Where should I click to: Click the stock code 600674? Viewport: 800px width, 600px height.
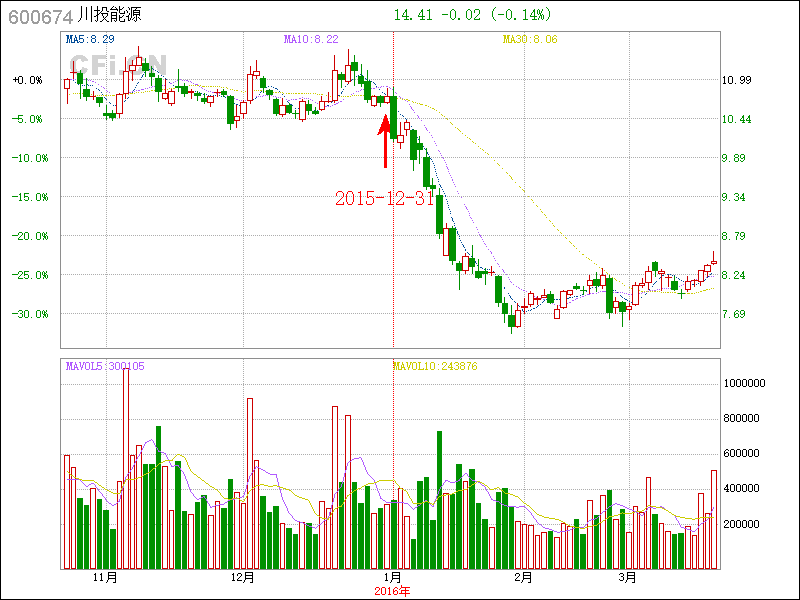click(36, 17)
